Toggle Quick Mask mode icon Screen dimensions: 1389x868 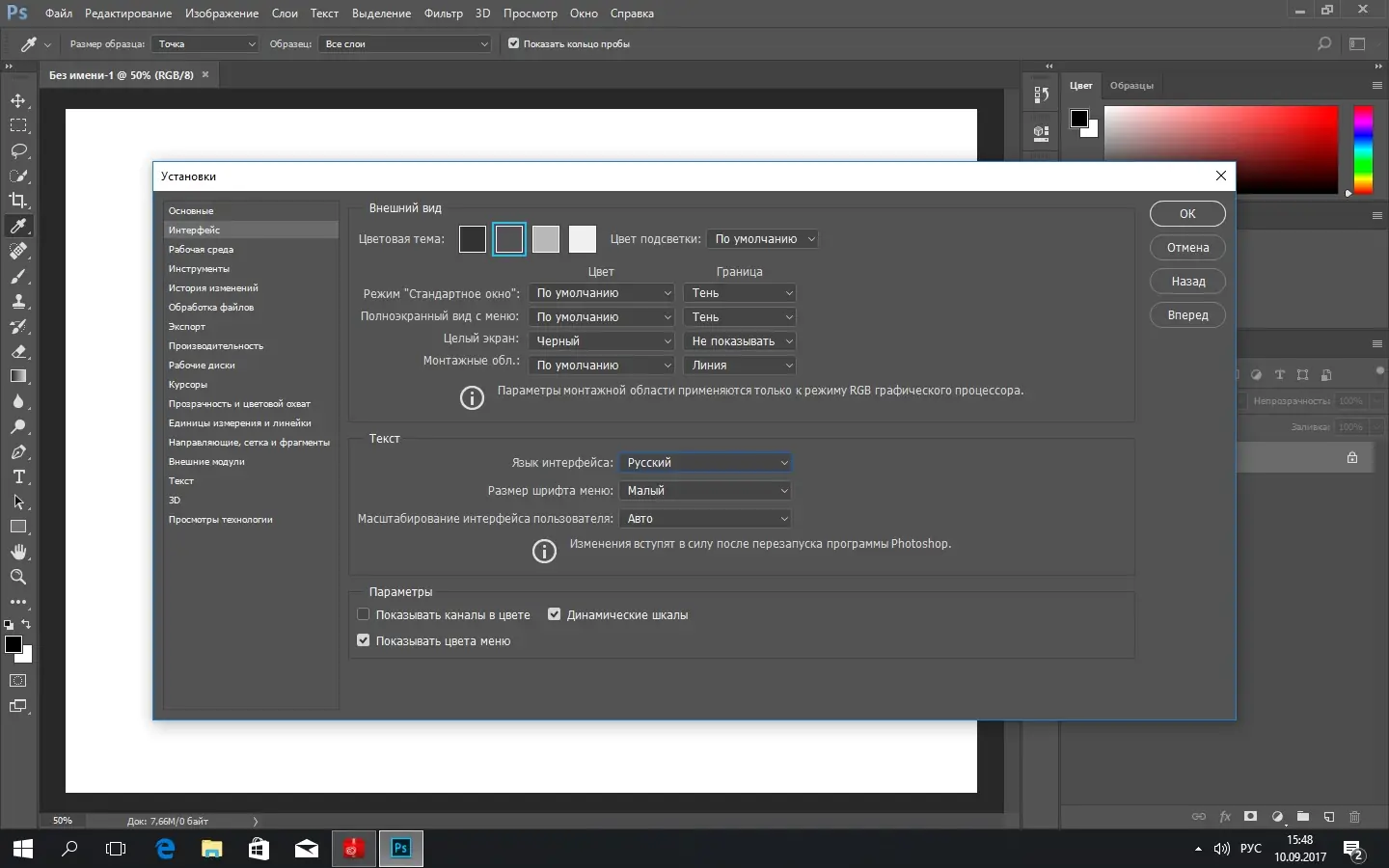pyautogui.click(x=18, y=681)
